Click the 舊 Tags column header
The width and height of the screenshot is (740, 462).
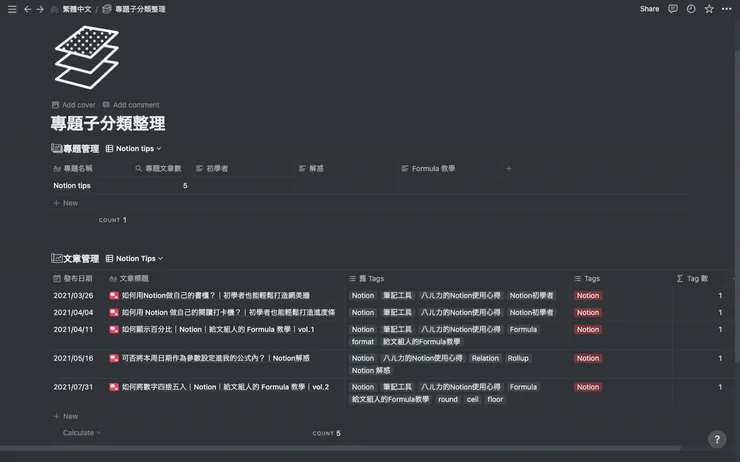point(367,278)
